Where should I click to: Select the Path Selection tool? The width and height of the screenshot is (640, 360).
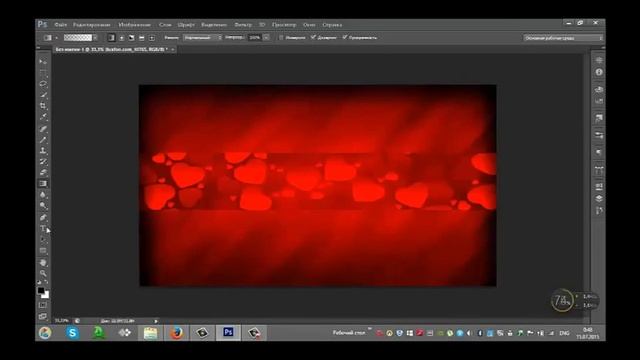coord(43,240)
